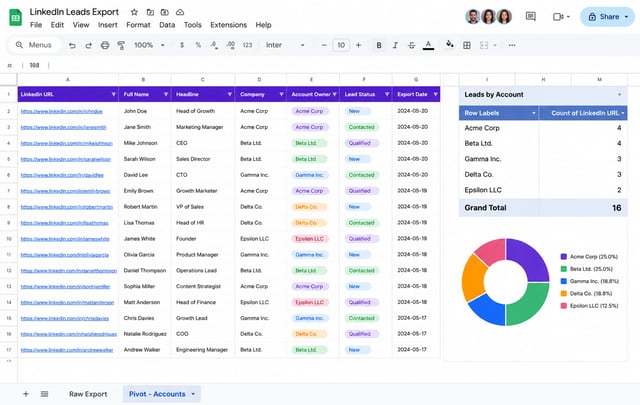Image resolution: width=640 pixels, height=405 pixels.
Task: Open the Format menu
Action: (x=138, y=25)
